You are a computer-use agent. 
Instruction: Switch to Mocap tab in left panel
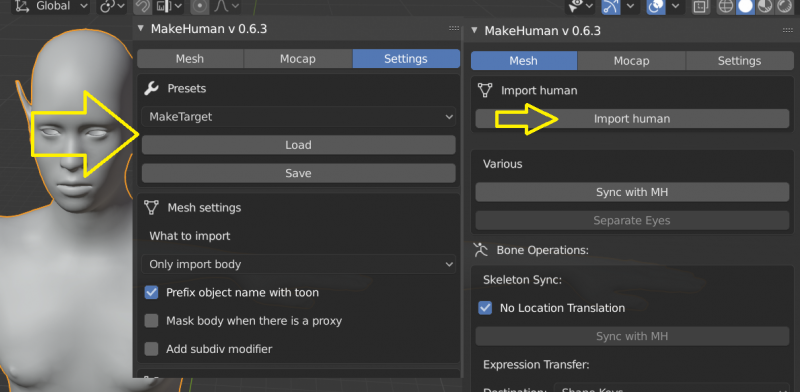pyautogui.click(x=298, y=59)
